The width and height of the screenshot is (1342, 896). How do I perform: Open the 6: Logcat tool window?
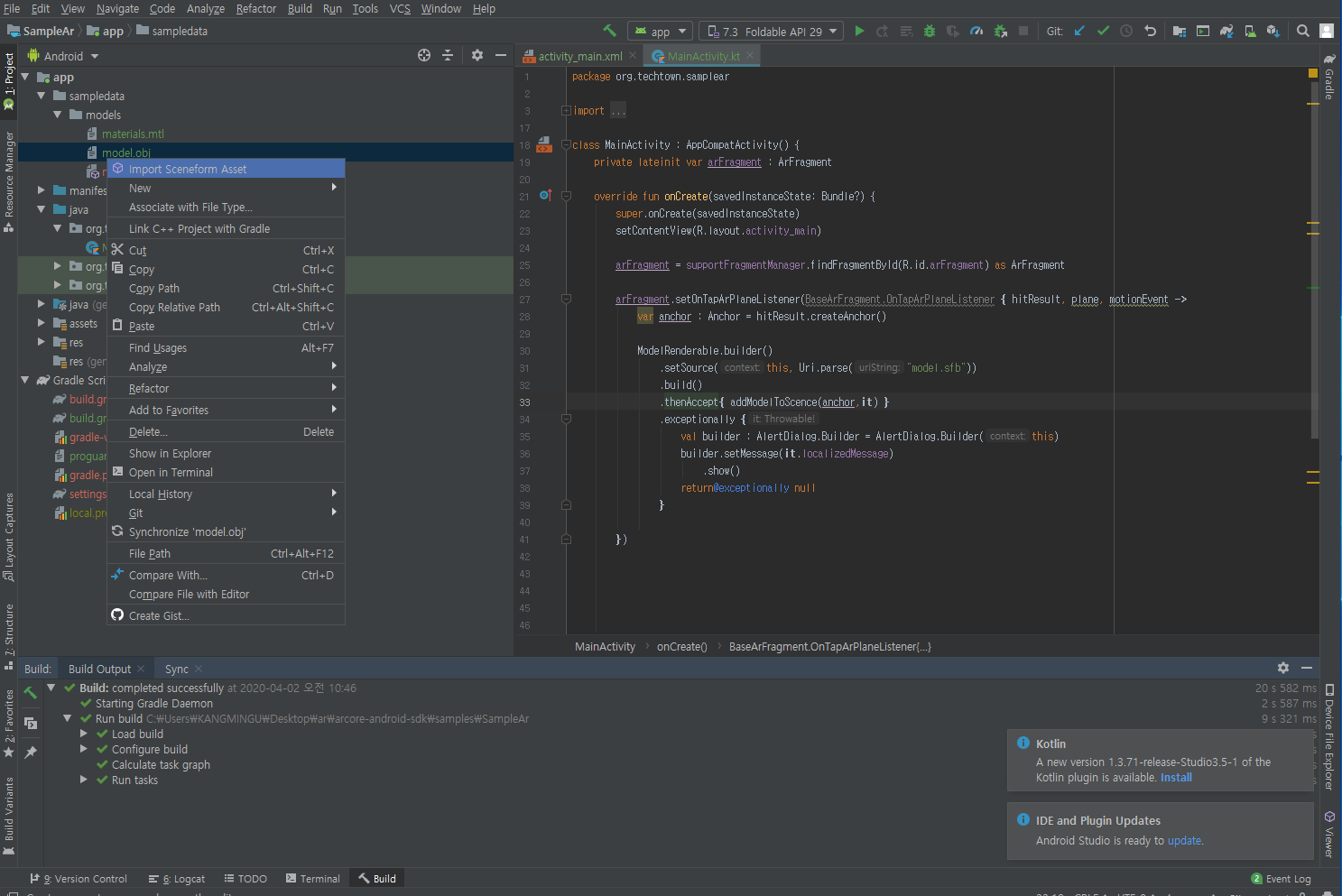177,879
